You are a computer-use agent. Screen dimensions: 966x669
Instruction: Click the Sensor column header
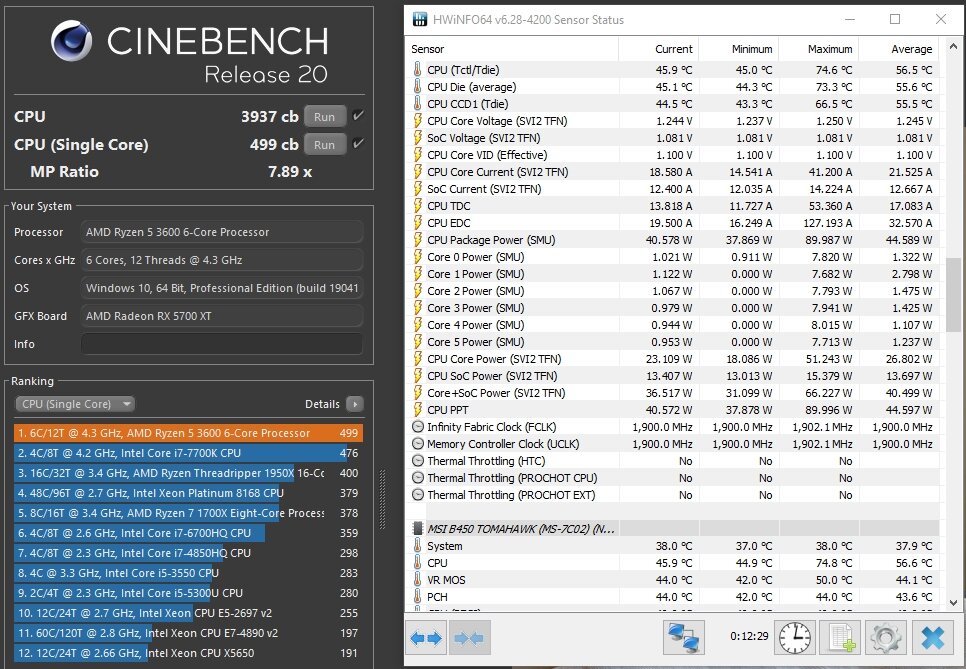point(513,49)
